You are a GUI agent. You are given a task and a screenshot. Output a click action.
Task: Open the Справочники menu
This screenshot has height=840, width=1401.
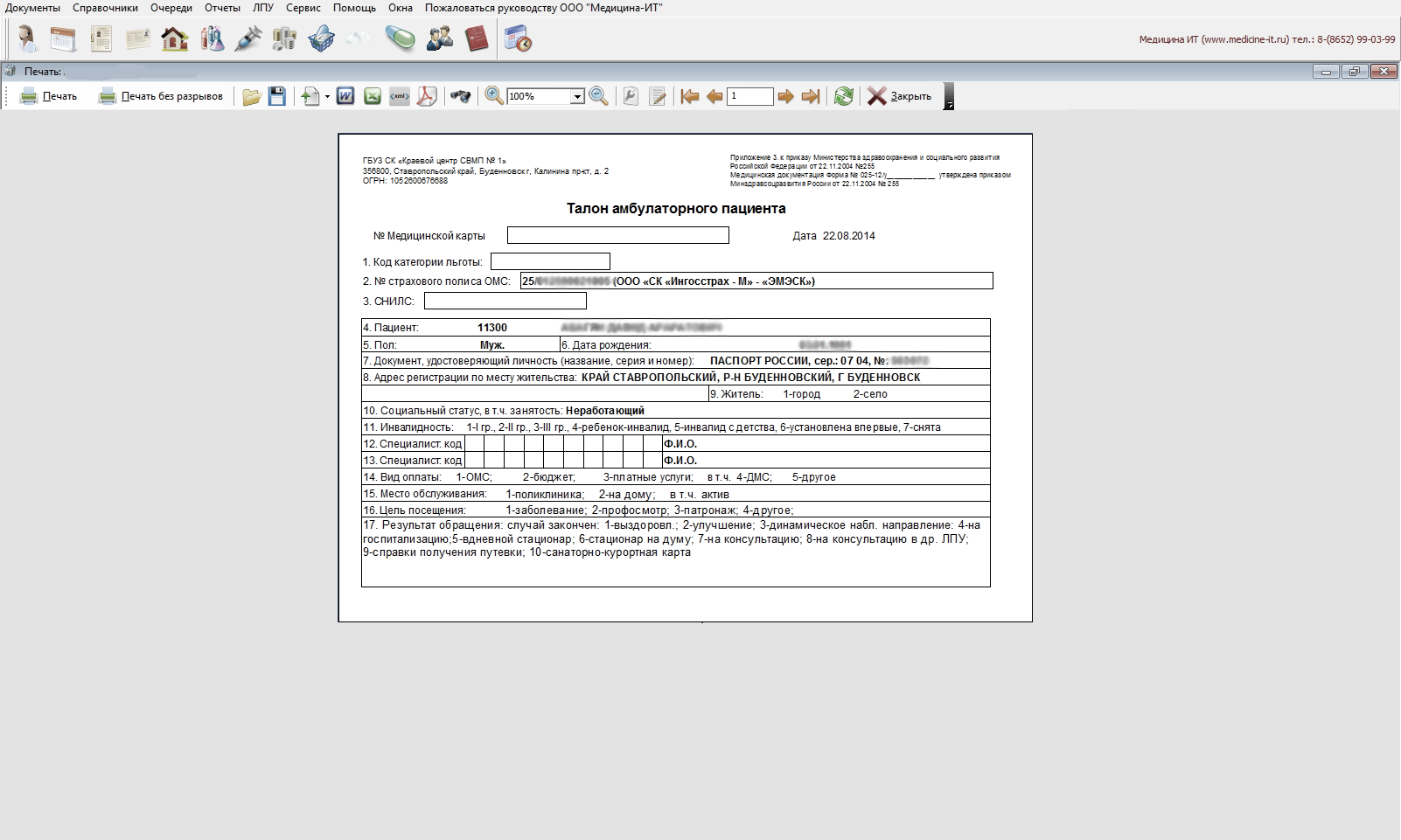point(105,8)
